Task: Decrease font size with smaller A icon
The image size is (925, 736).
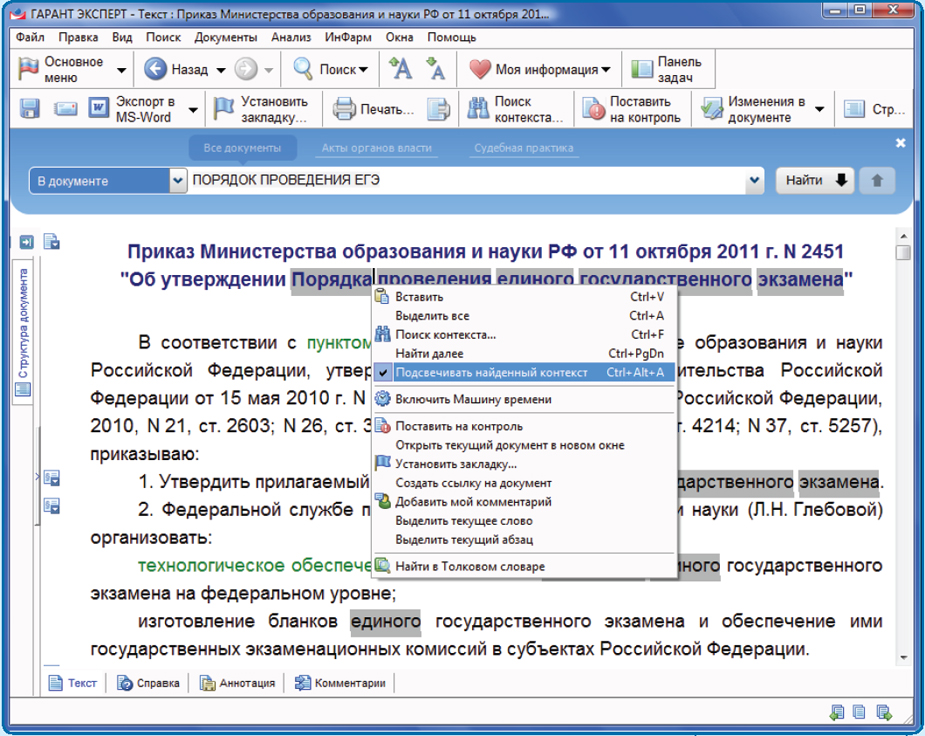Action: tap(435, 70)
